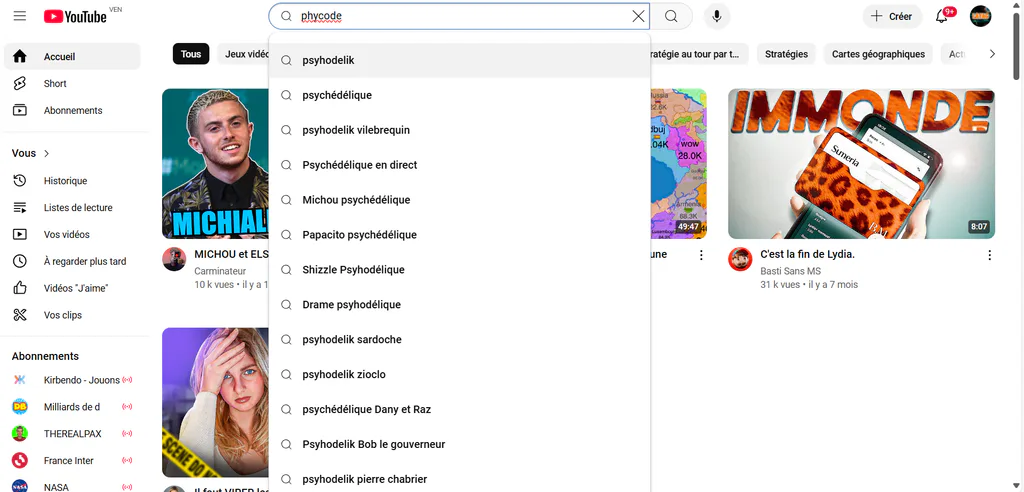Image resolution: width=1024 pixels, height=492 pixels.
Task: Choose the psyhodelik pierre chabrier suggestion
Action: (x=459, y=480)
